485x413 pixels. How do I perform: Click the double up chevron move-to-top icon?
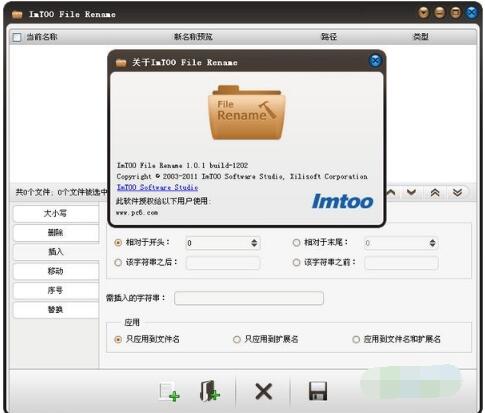tap(435, 192)
